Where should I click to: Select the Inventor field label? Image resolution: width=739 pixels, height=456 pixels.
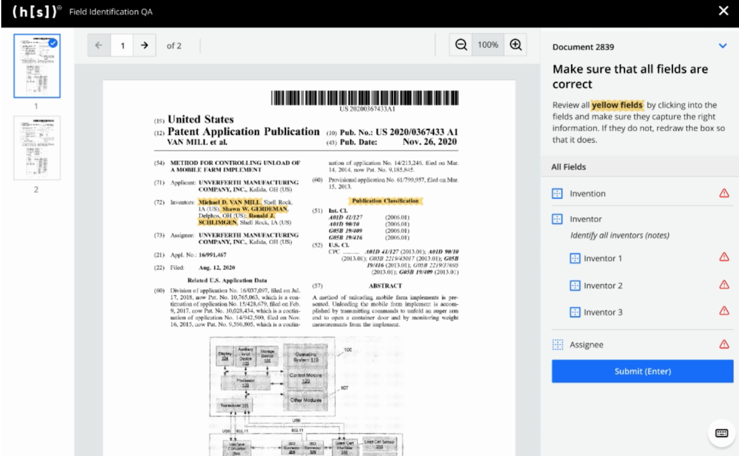point(585,219)
